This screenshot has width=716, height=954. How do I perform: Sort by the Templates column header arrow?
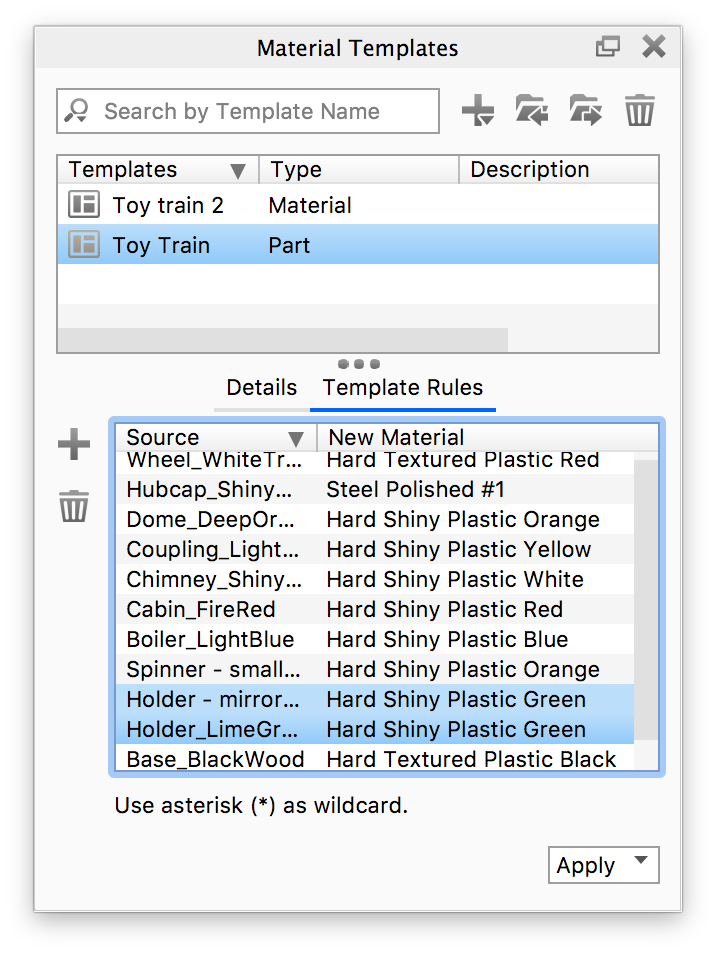(x=238, y=171)
